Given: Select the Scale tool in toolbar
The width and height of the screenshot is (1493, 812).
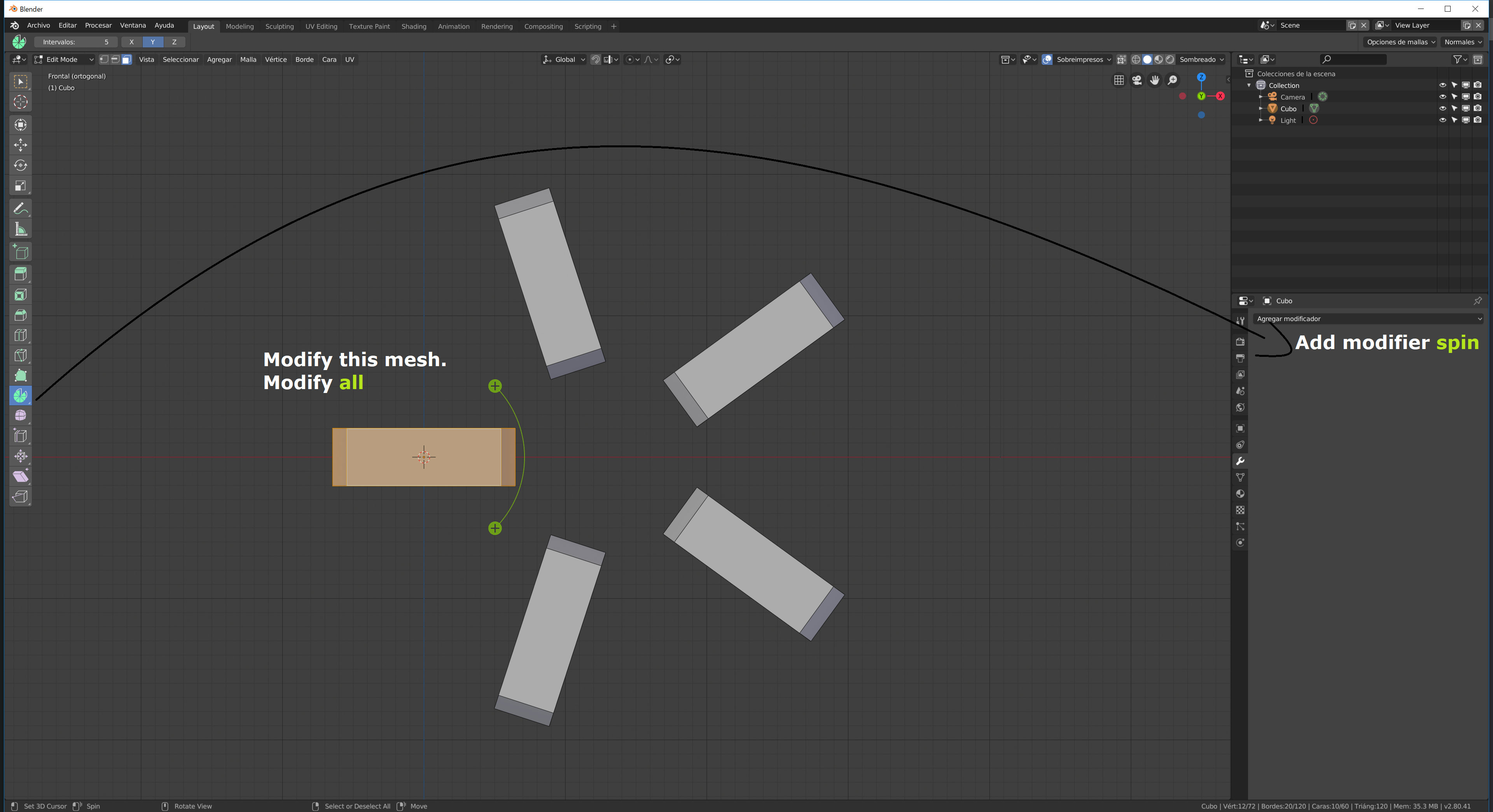Looking at the screenshot, I should [20, 186].
